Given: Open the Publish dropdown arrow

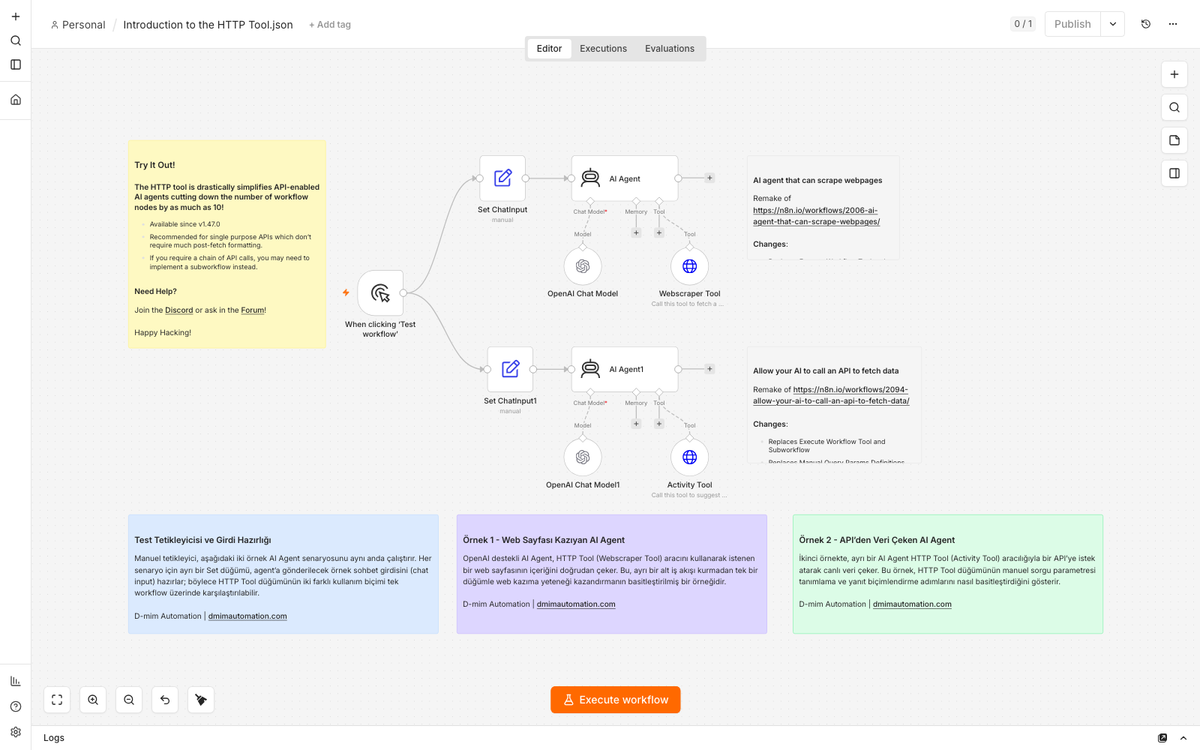Looking at the screenshot, I should pos(1112,24).
